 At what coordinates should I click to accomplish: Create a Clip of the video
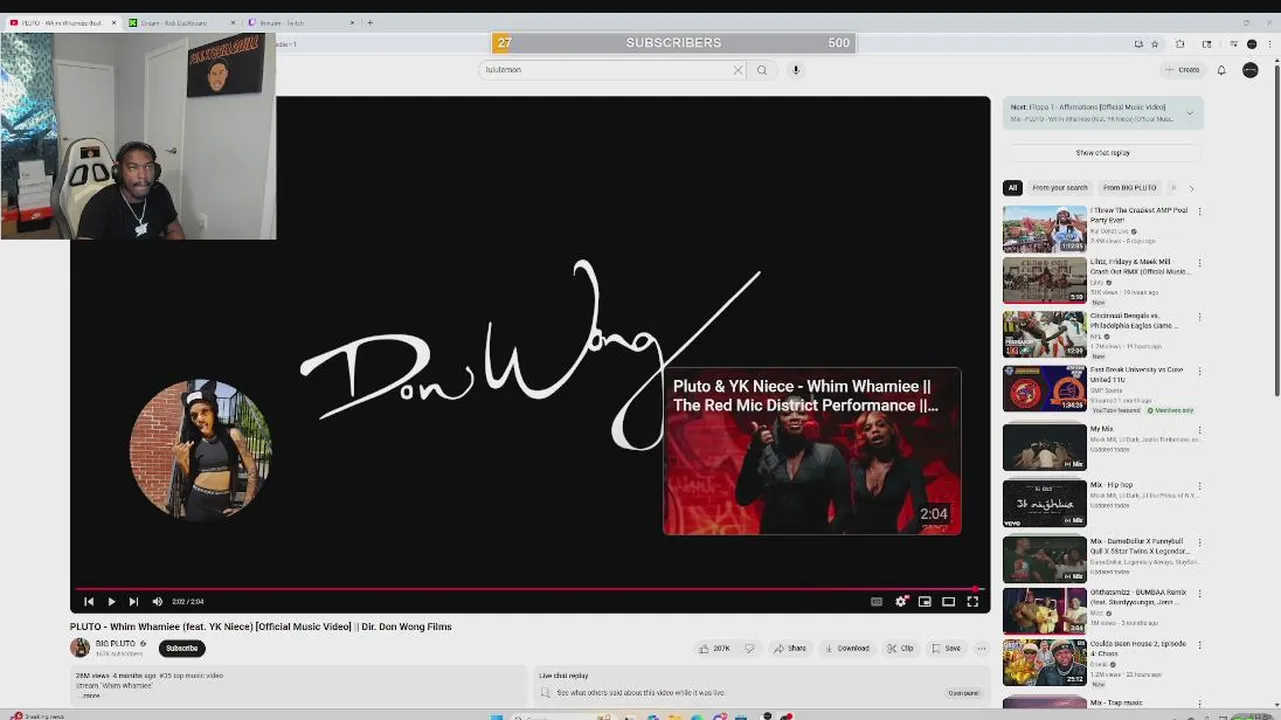[900, 648]
